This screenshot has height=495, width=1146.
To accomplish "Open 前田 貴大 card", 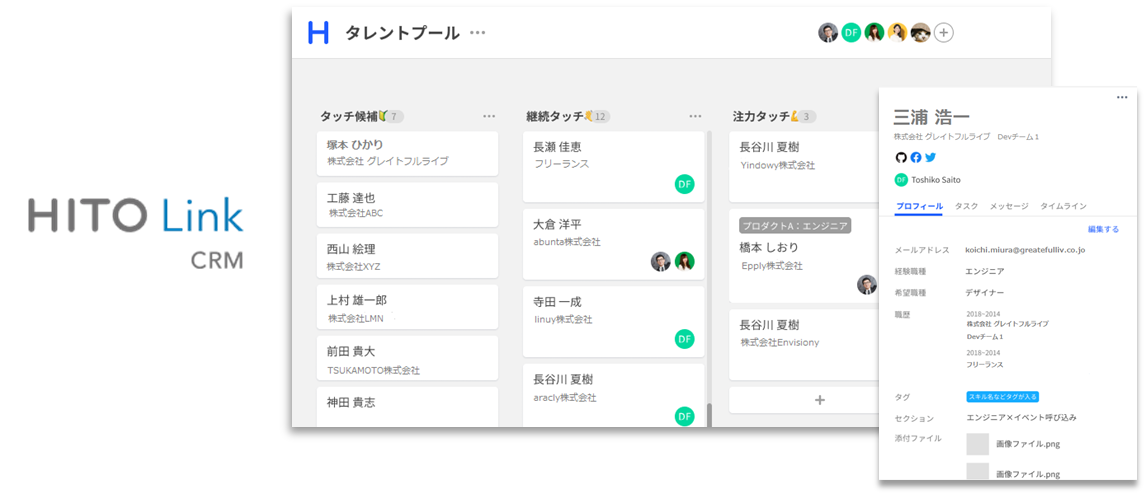I will click(407, 358).
